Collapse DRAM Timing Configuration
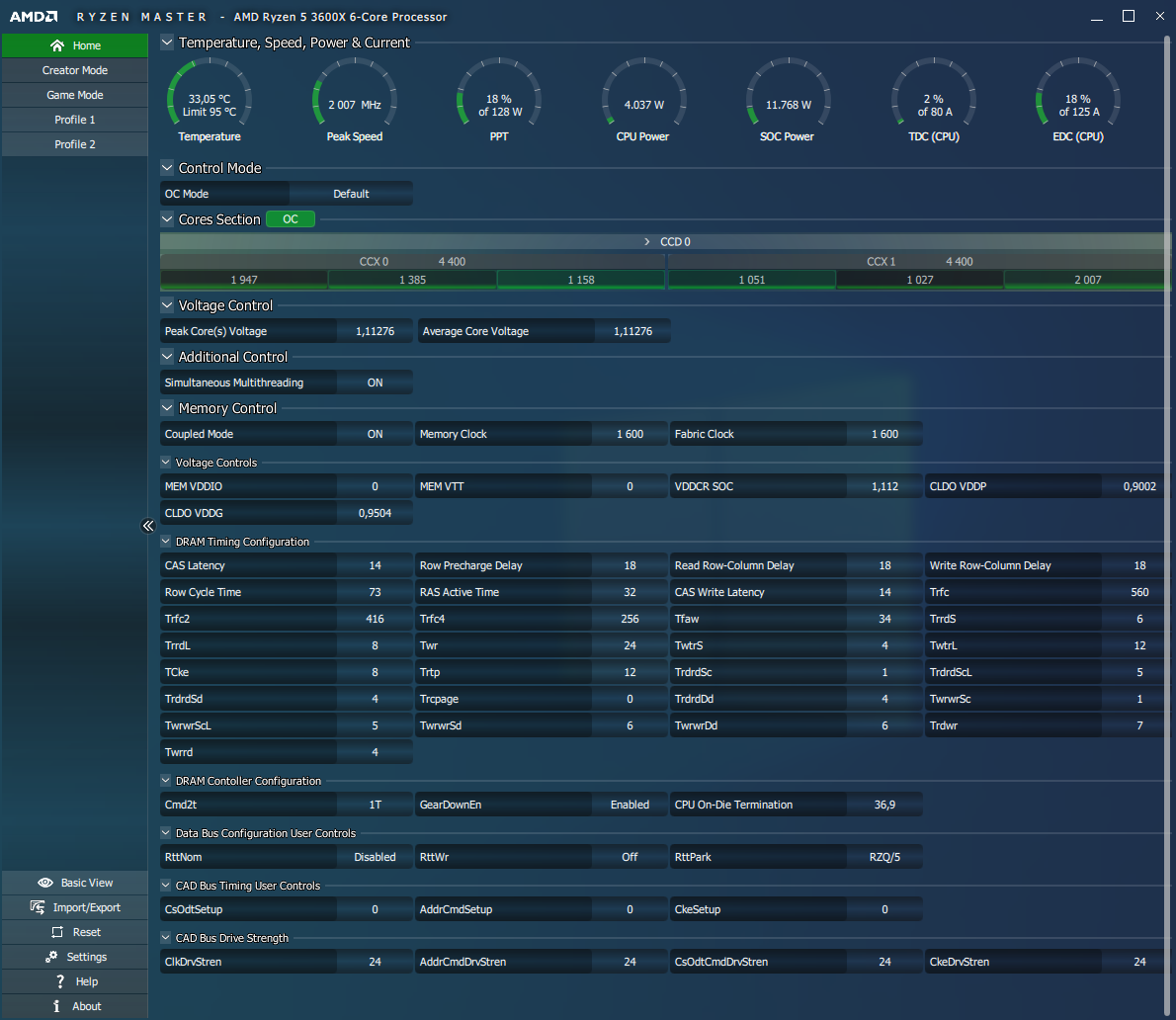 [x=166, y=541]
